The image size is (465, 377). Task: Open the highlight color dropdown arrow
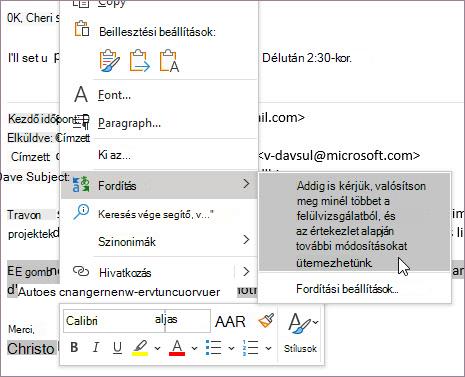pos(157,349)
